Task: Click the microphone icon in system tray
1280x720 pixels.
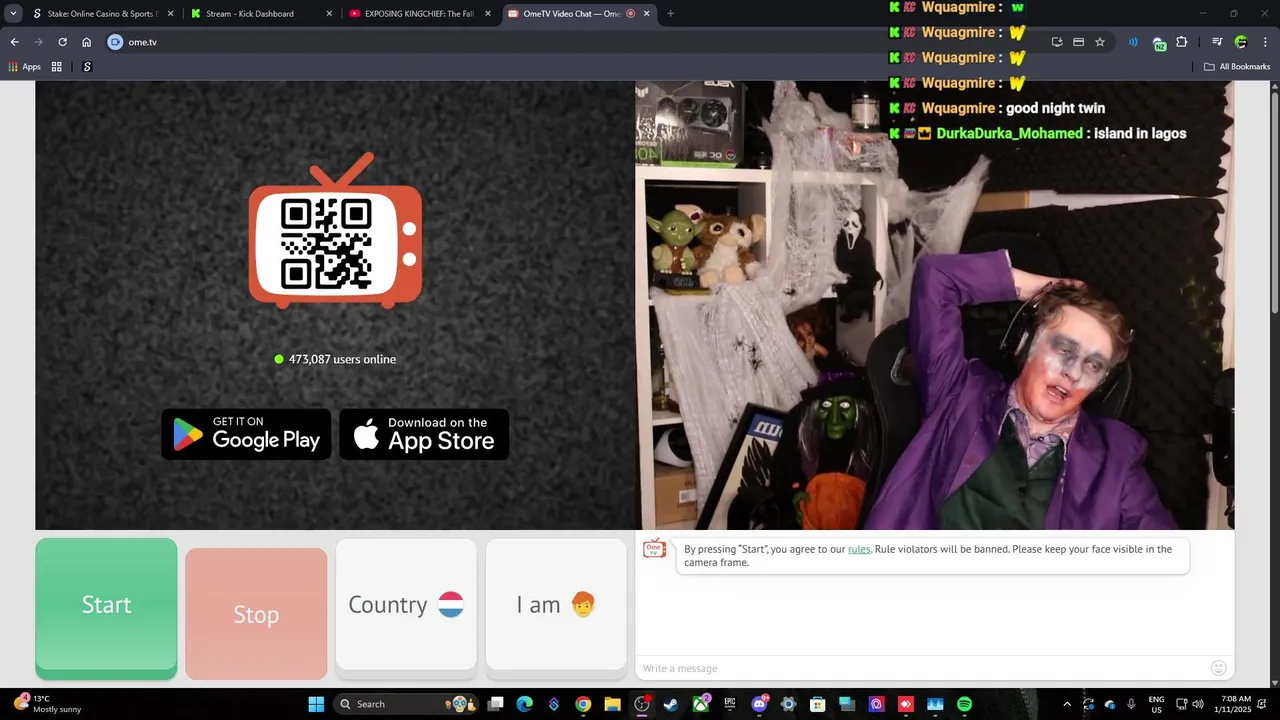Action: click(x=1131, y=704)
